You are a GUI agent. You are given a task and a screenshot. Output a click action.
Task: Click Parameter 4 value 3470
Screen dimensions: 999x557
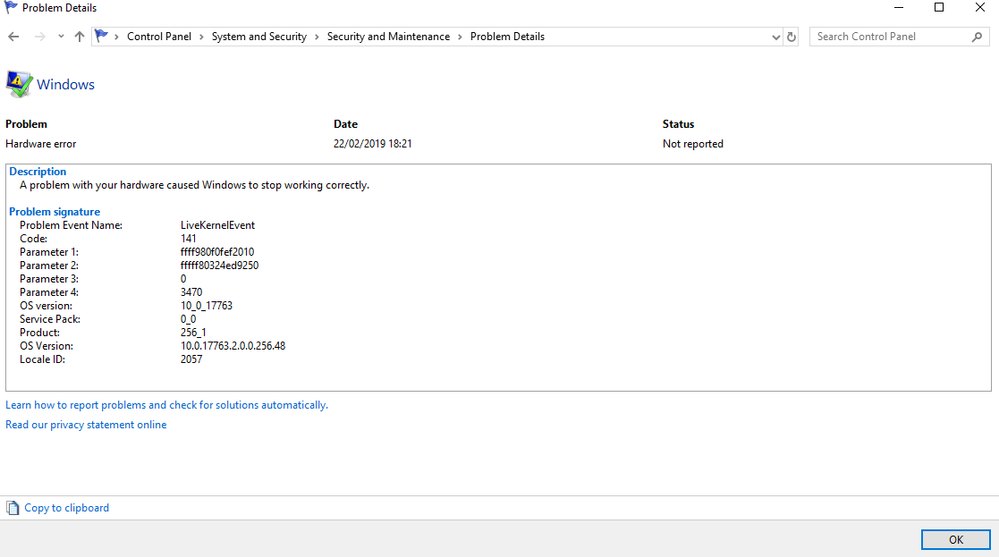(x=191, y=292)
